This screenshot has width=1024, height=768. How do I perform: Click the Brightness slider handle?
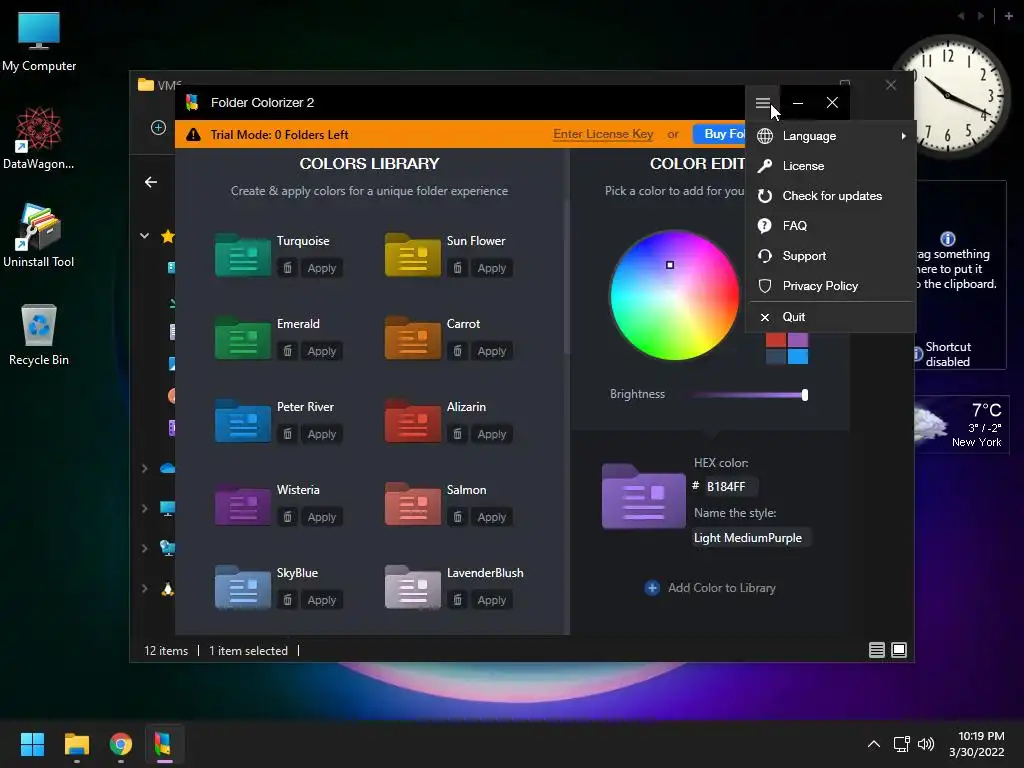pos(805,394)
